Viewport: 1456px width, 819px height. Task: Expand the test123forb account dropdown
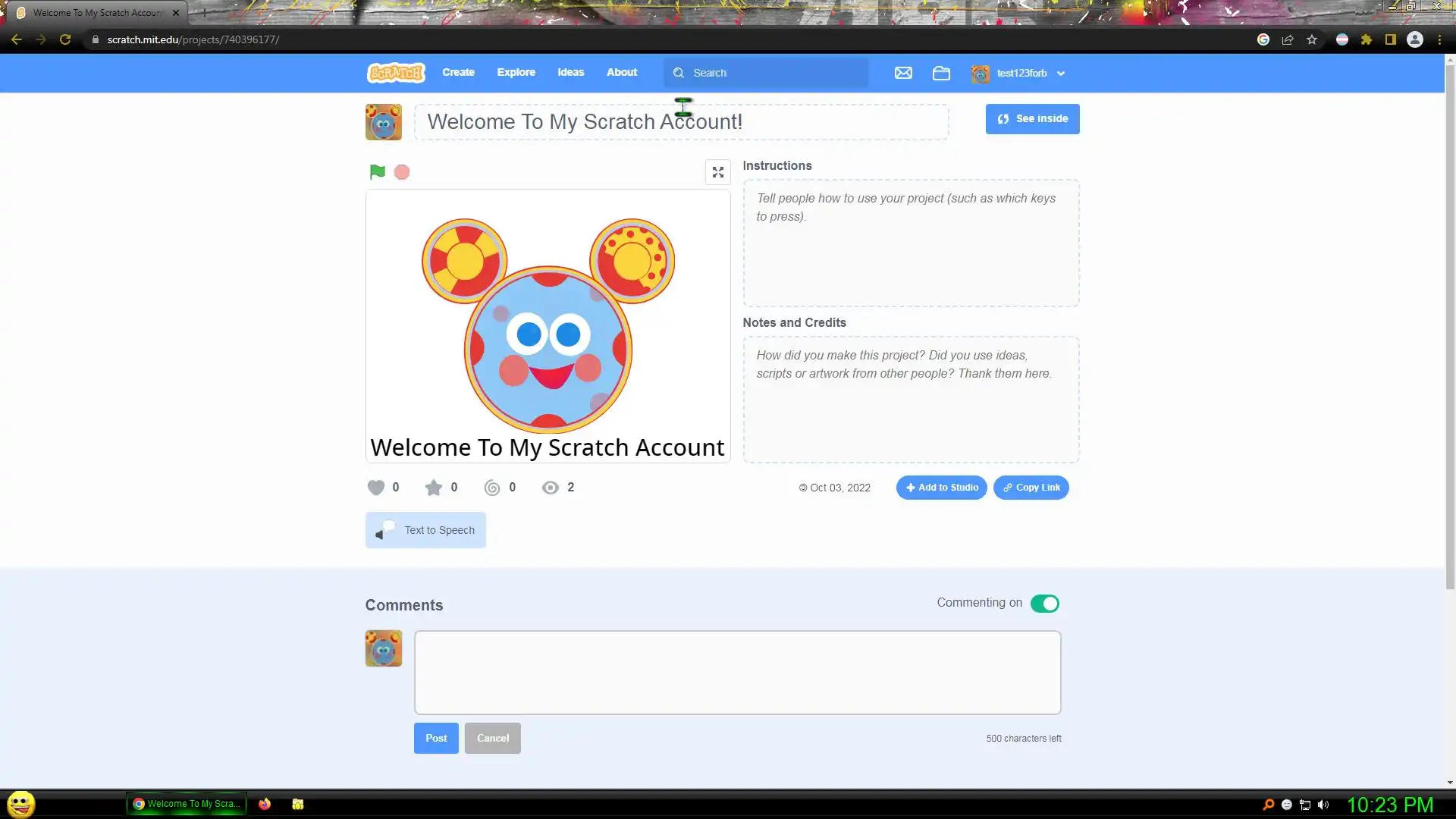coord(1020,74)
